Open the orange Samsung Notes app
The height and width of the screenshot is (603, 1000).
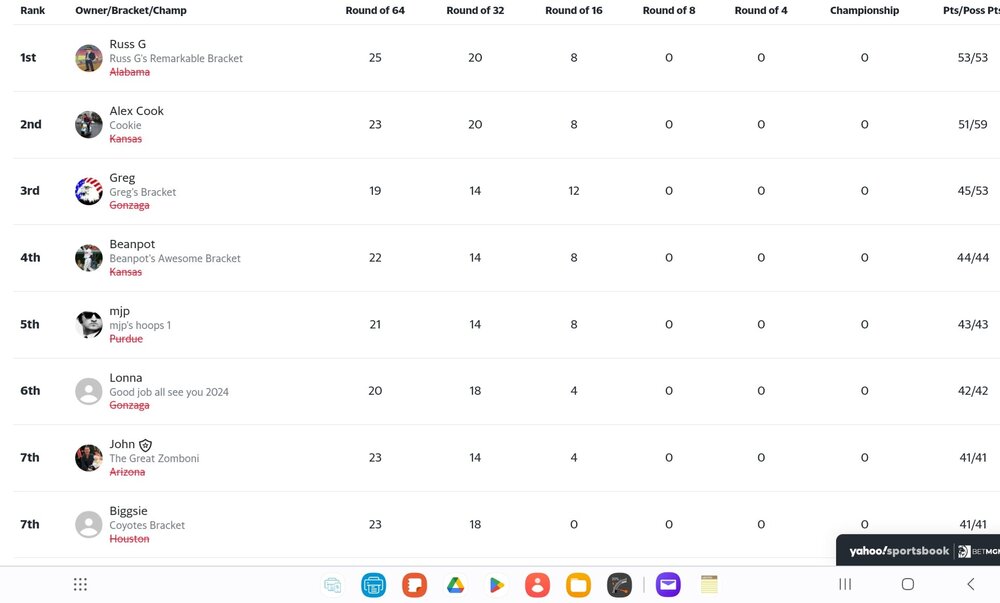[x=415, y=585]
